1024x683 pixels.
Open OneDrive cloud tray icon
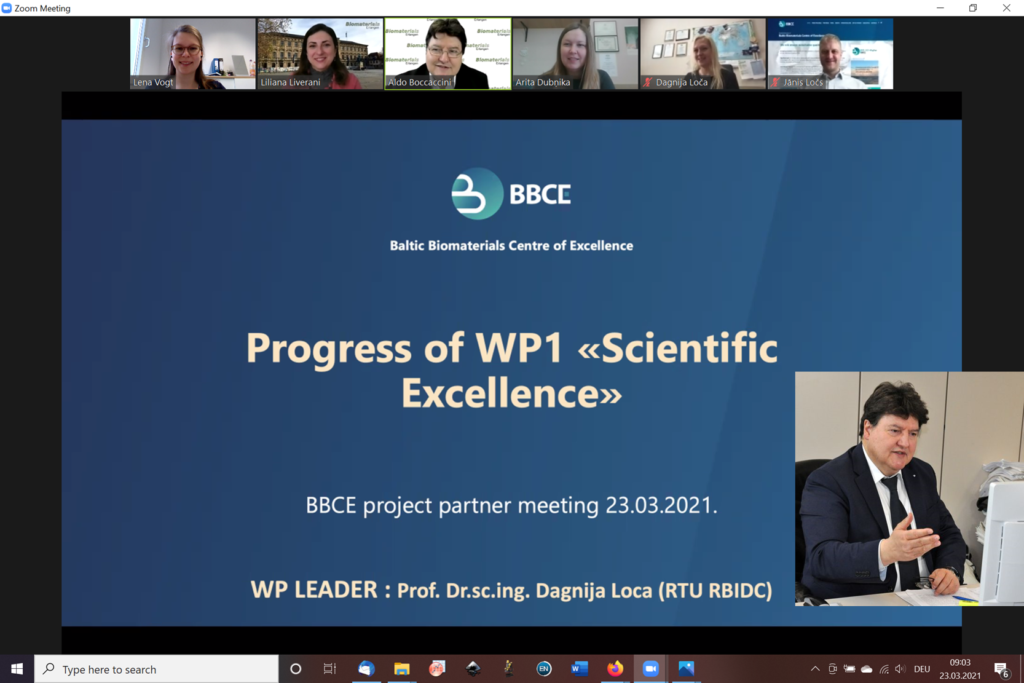coord(867,669)
